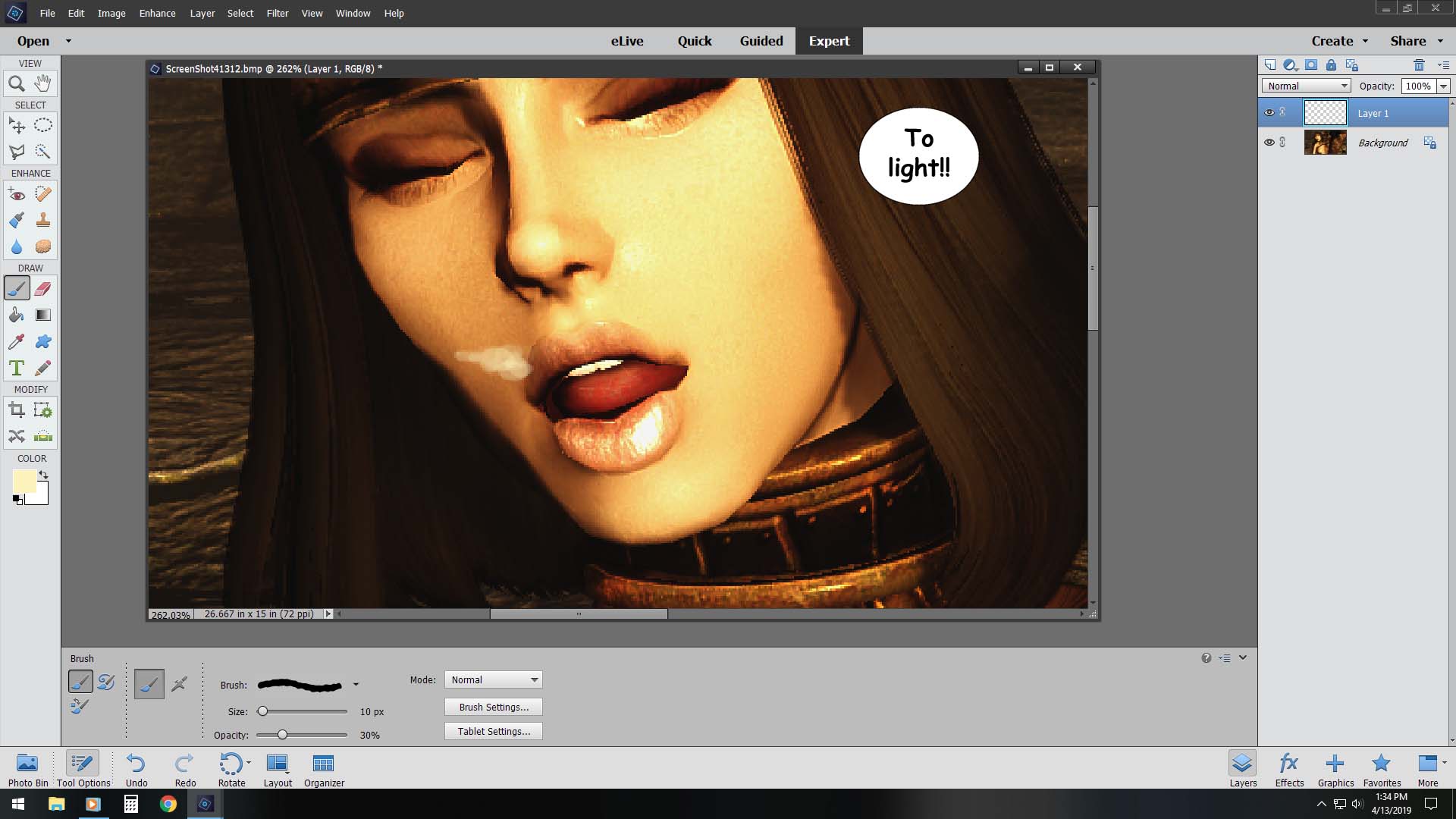Select the Hand tool
Screen dimensions: 1456x819
43,83
